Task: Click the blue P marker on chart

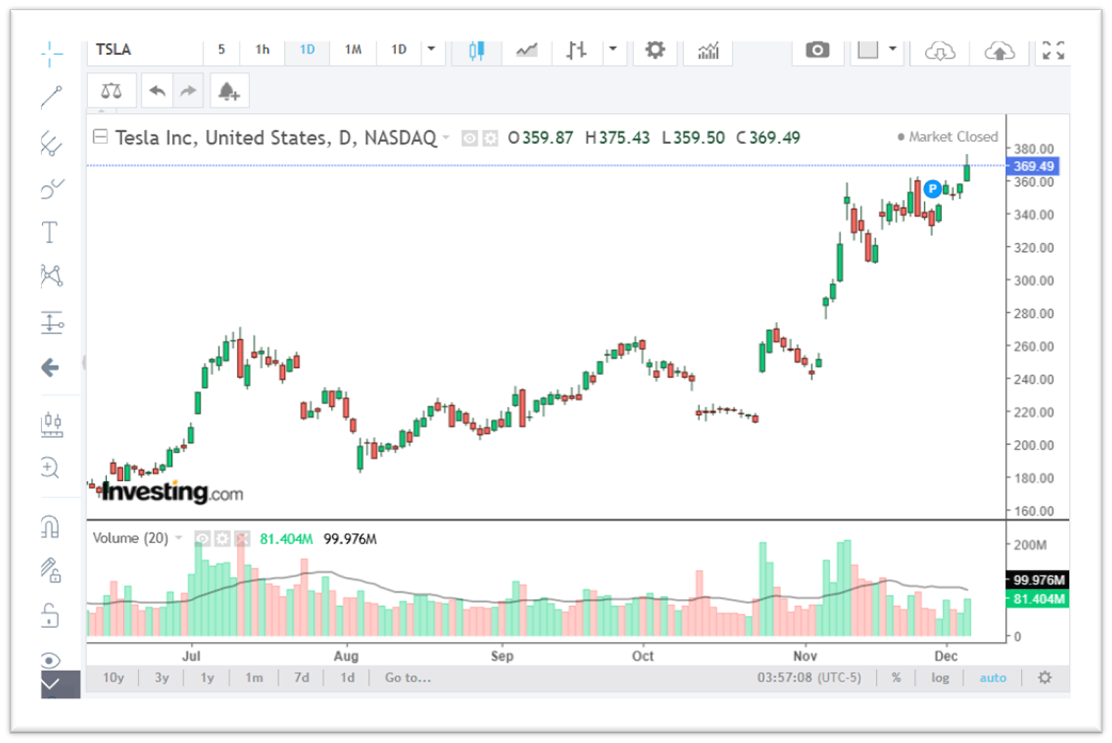Action: tap(933, 189)
